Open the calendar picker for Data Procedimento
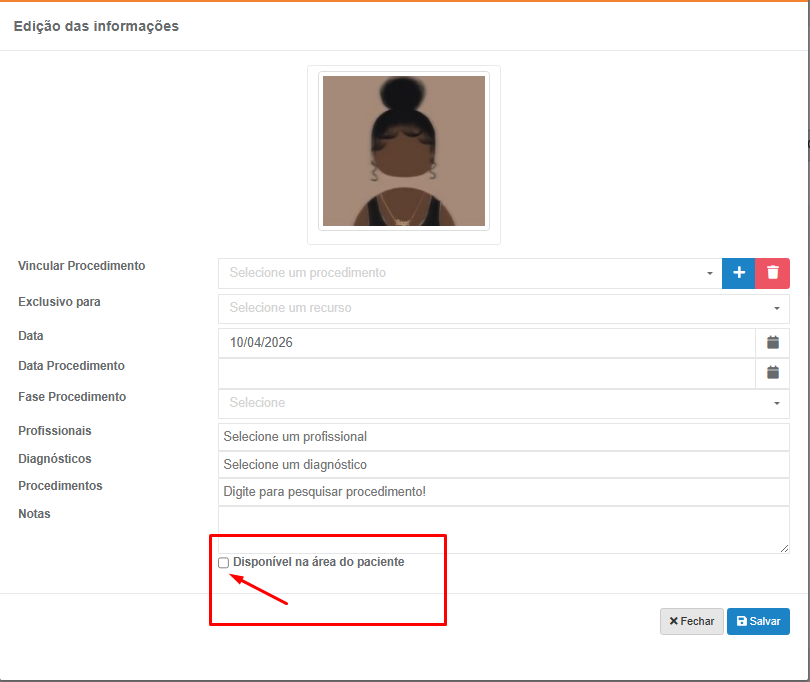The width and height of the screenshot is (810, 682). coord(772,373)
